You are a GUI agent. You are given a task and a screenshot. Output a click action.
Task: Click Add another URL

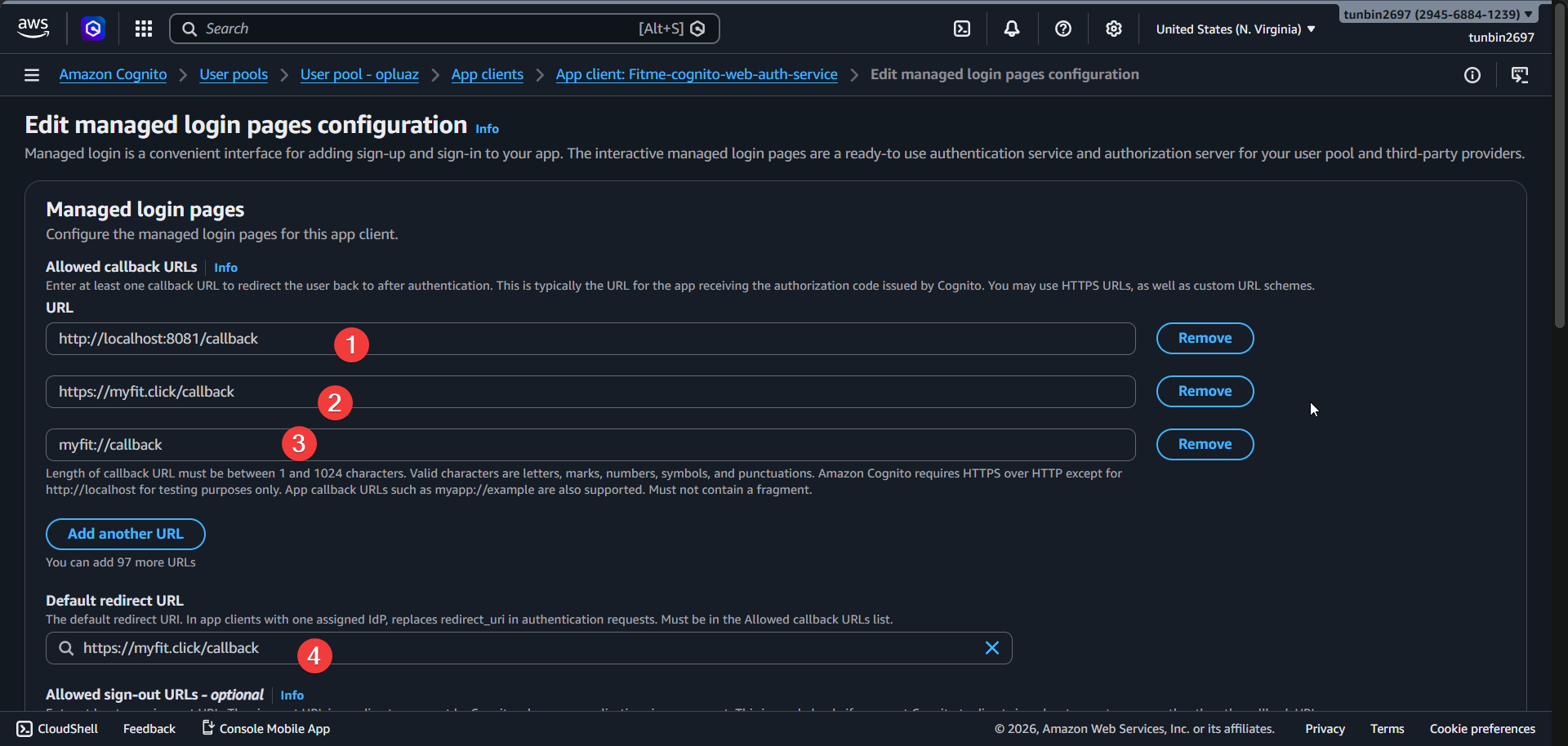125,533
